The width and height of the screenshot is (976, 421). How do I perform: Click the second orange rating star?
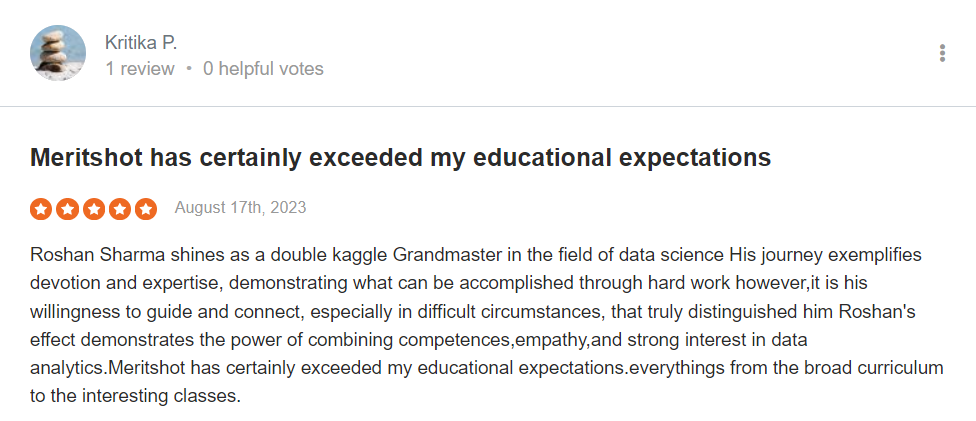tap(67, 209)
